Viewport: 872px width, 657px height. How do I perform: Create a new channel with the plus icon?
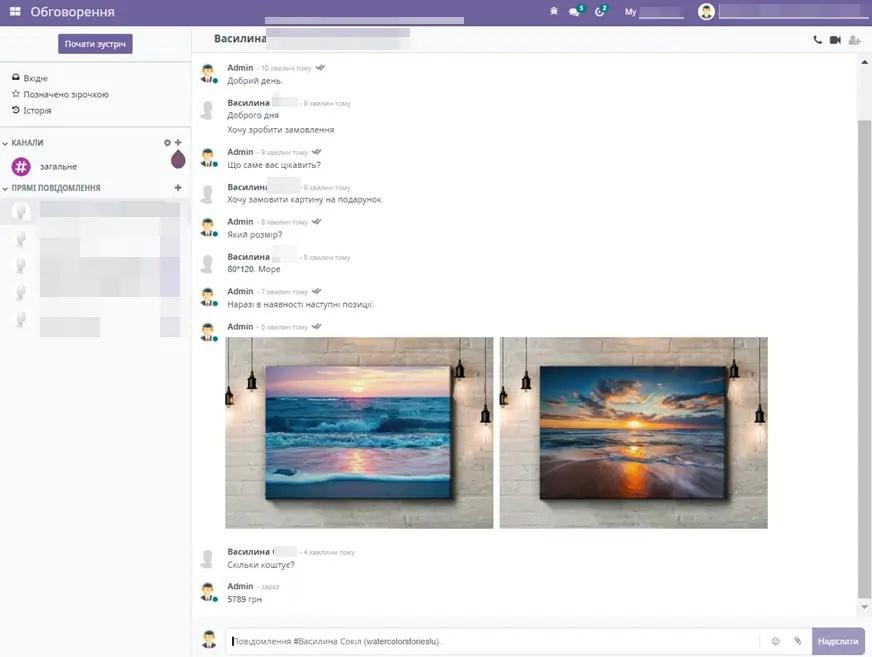[x=177, y=142]
